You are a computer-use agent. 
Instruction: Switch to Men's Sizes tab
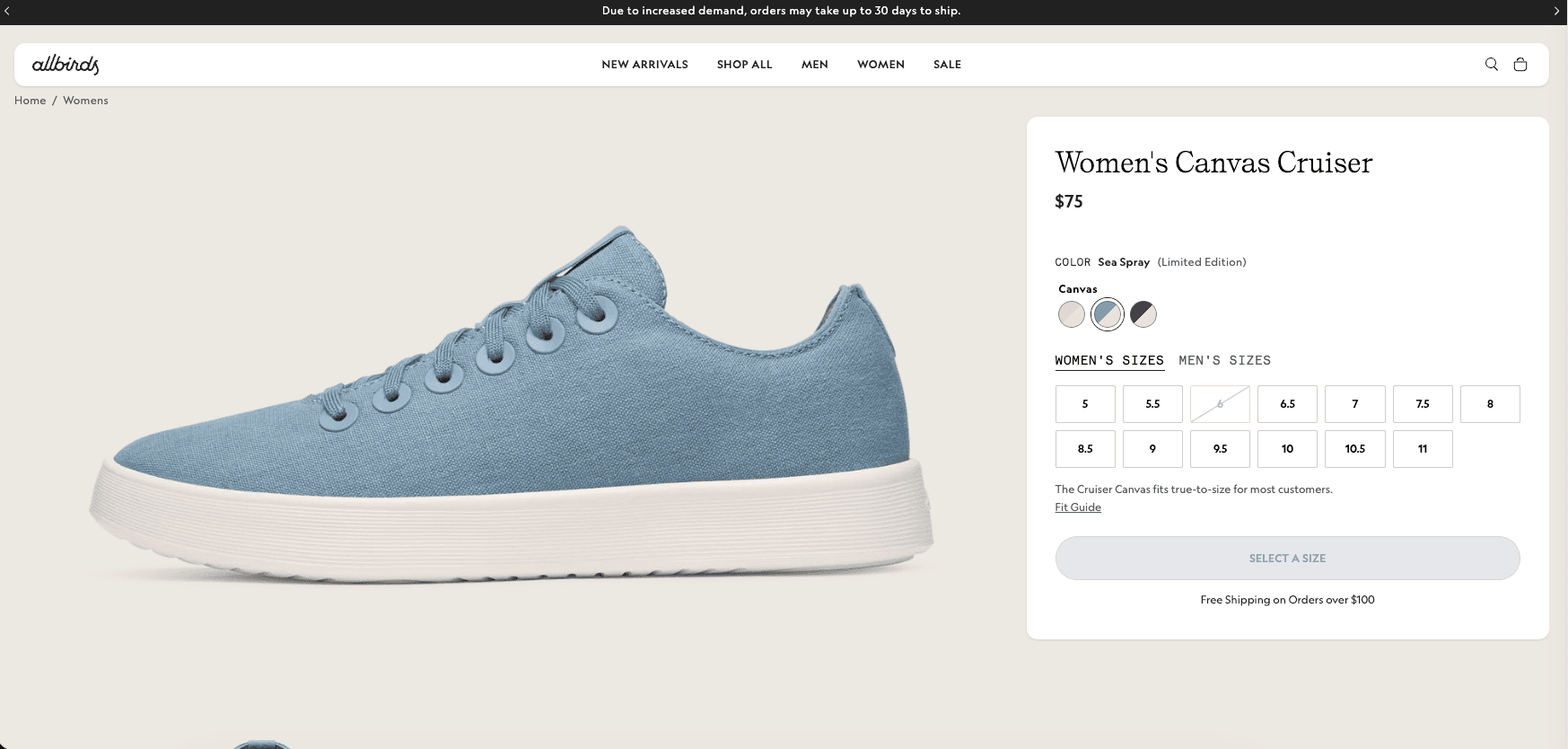coord(1225,360)
